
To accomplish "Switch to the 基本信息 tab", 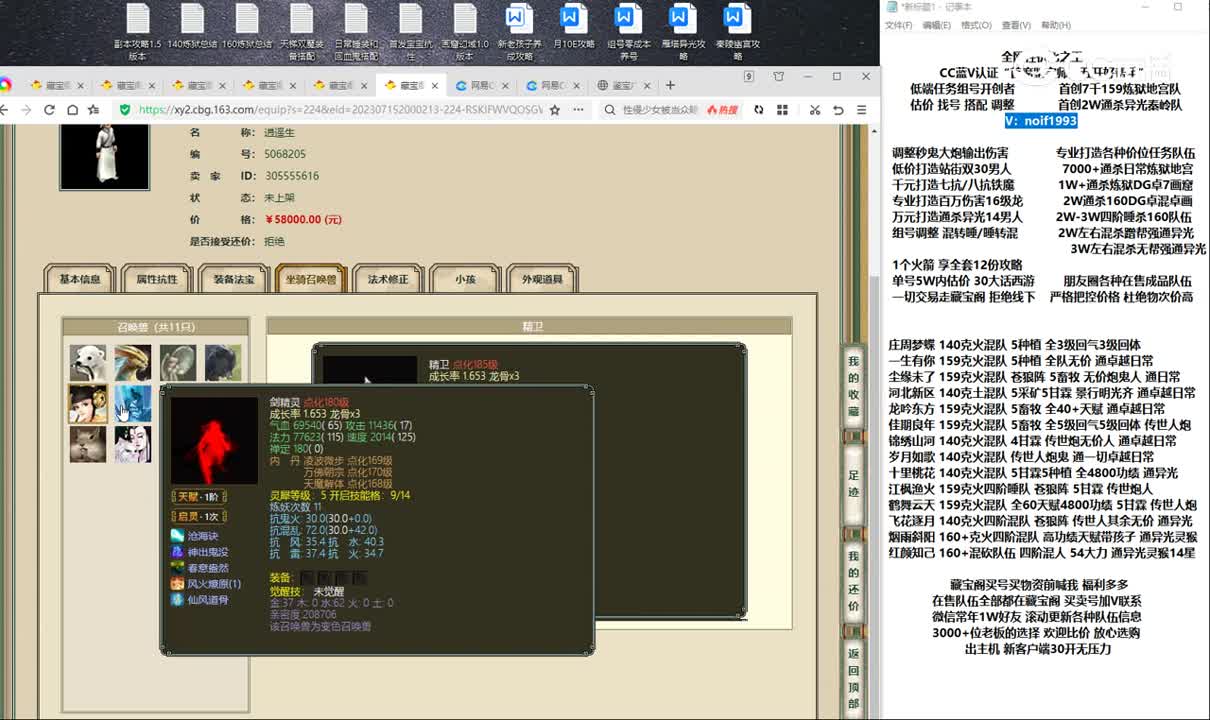I will pos(80,279).
